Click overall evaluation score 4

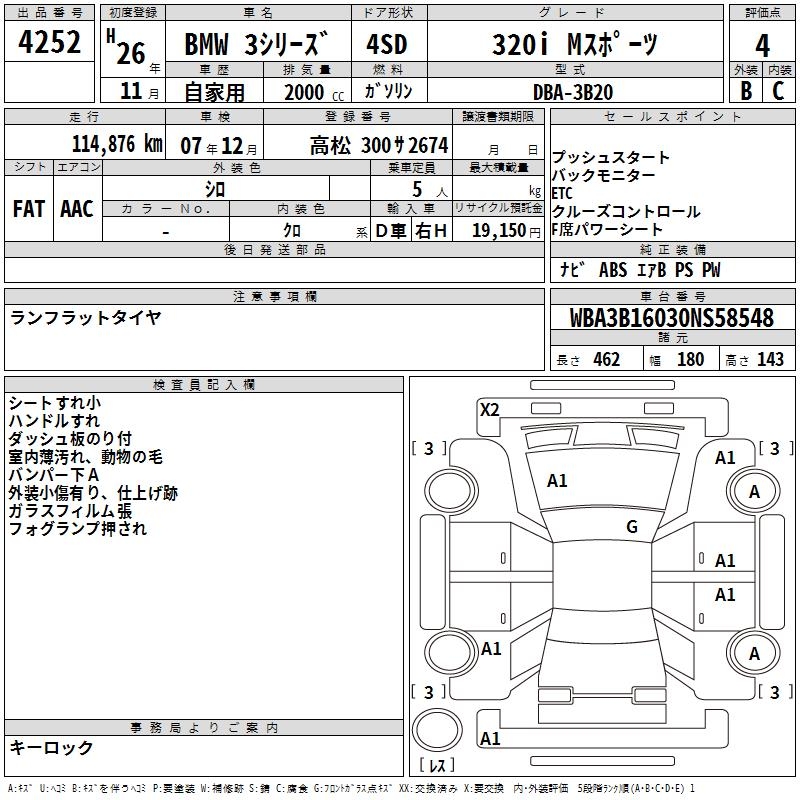click(762, 45)
